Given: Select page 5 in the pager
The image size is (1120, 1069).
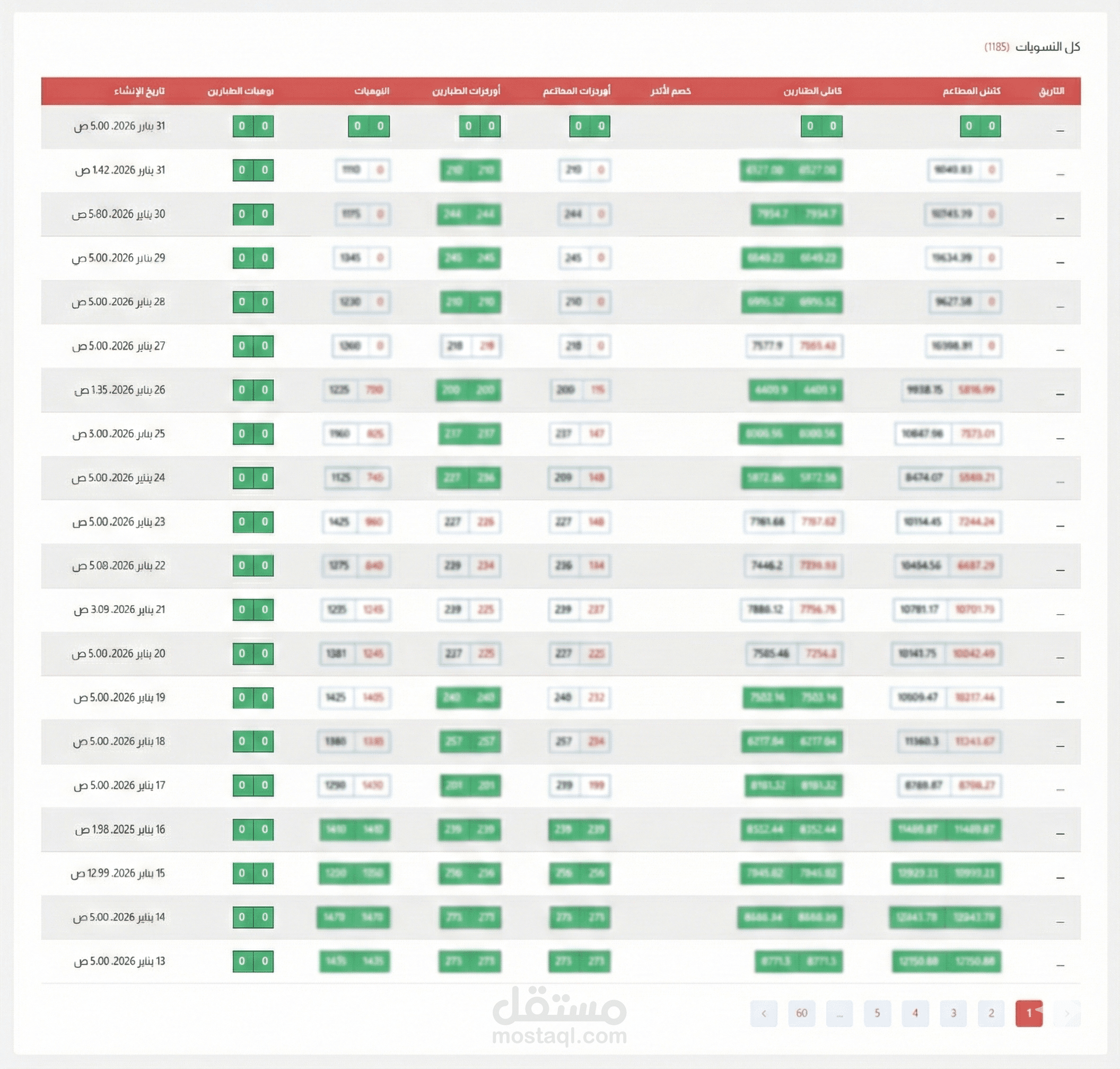Looking at the screenshot, I should click(x=877, y=1013).
